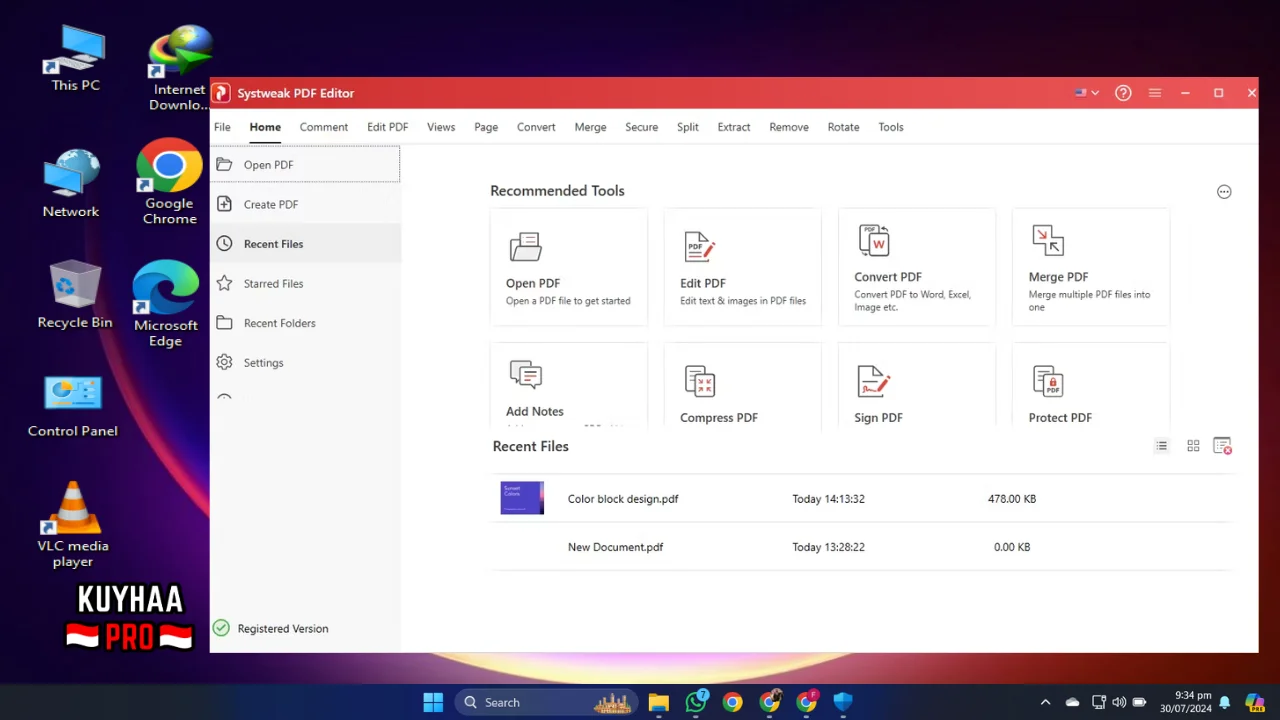Viewport: 1280px width, 720px height.
Task: Open the Merge tab
Action: (x=590, y=127)
